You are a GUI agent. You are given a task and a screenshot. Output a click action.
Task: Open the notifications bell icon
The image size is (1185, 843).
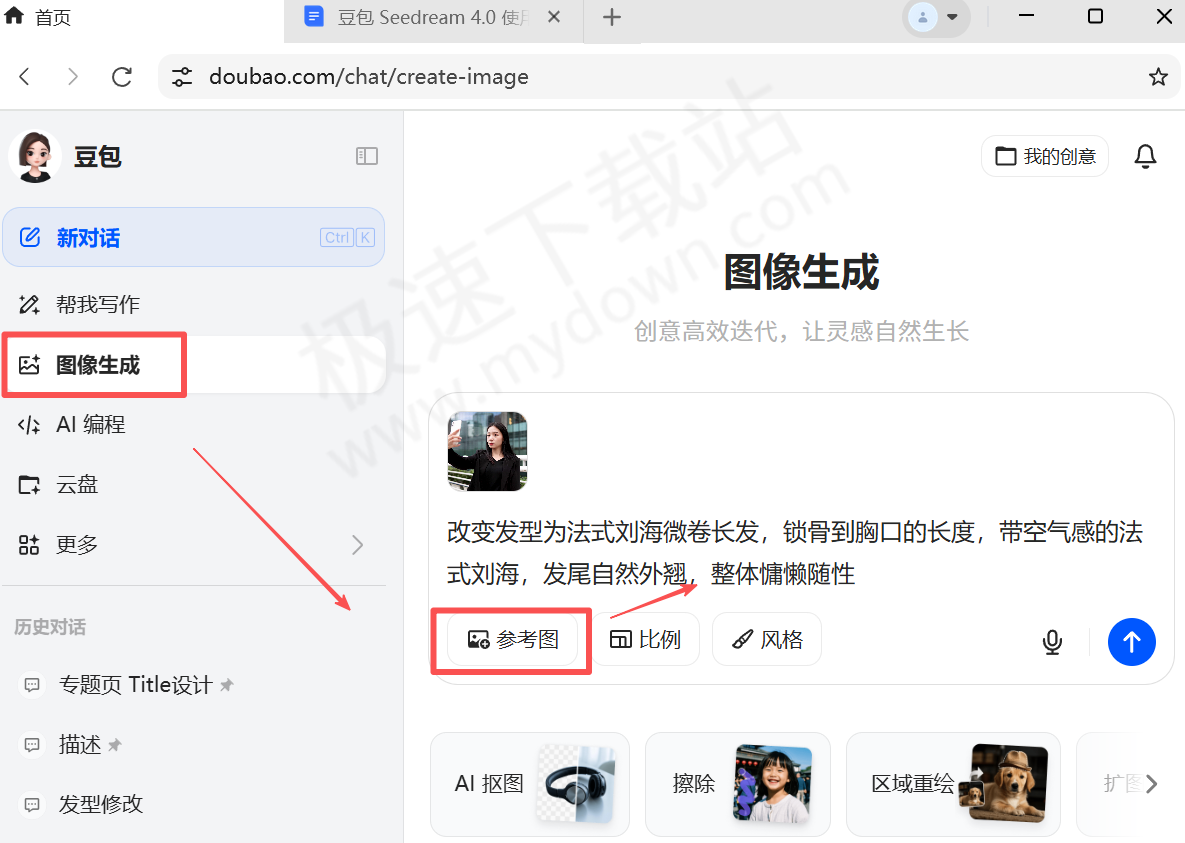coord(1145,156)
